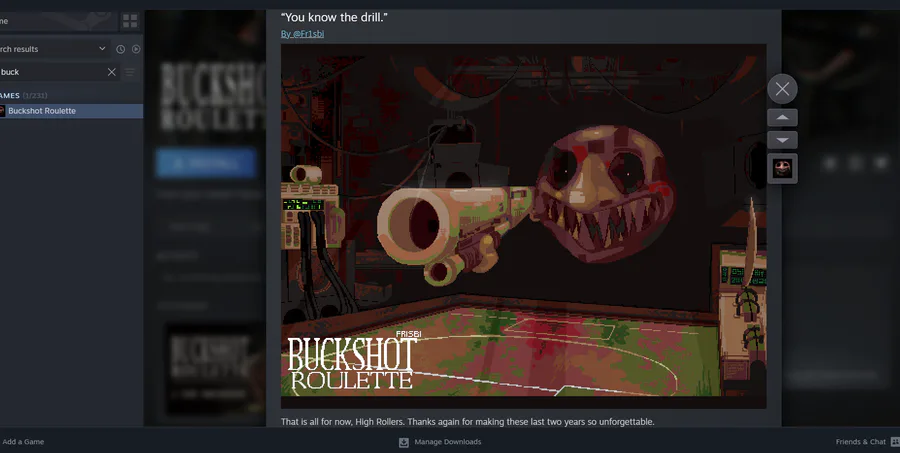This screenshot has width=900, height=453.
Task: Go to next news post arrow
Action: [x=782, y=140]
